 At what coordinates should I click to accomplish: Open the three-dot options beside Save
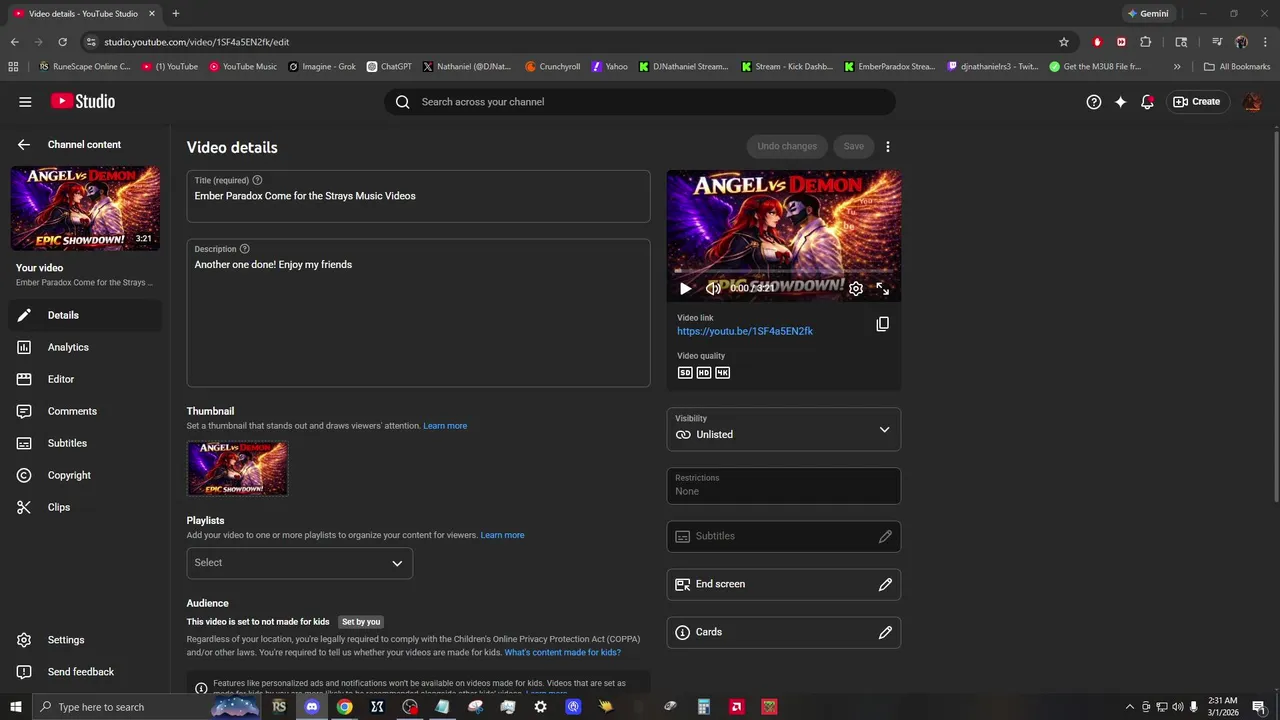[x=888, y=147]
